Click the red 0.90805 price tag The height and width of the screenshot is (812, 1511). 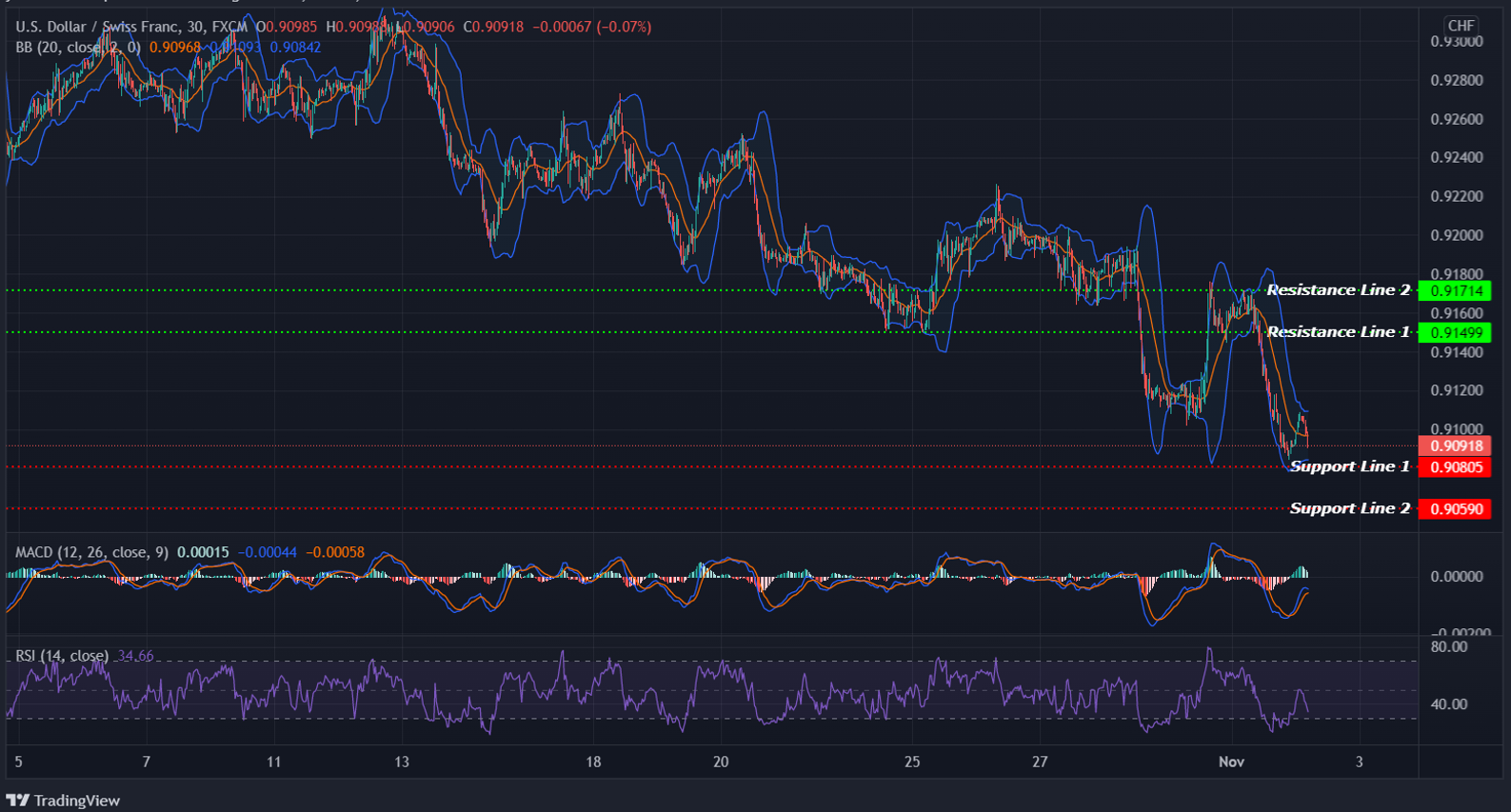[1455, 466]
